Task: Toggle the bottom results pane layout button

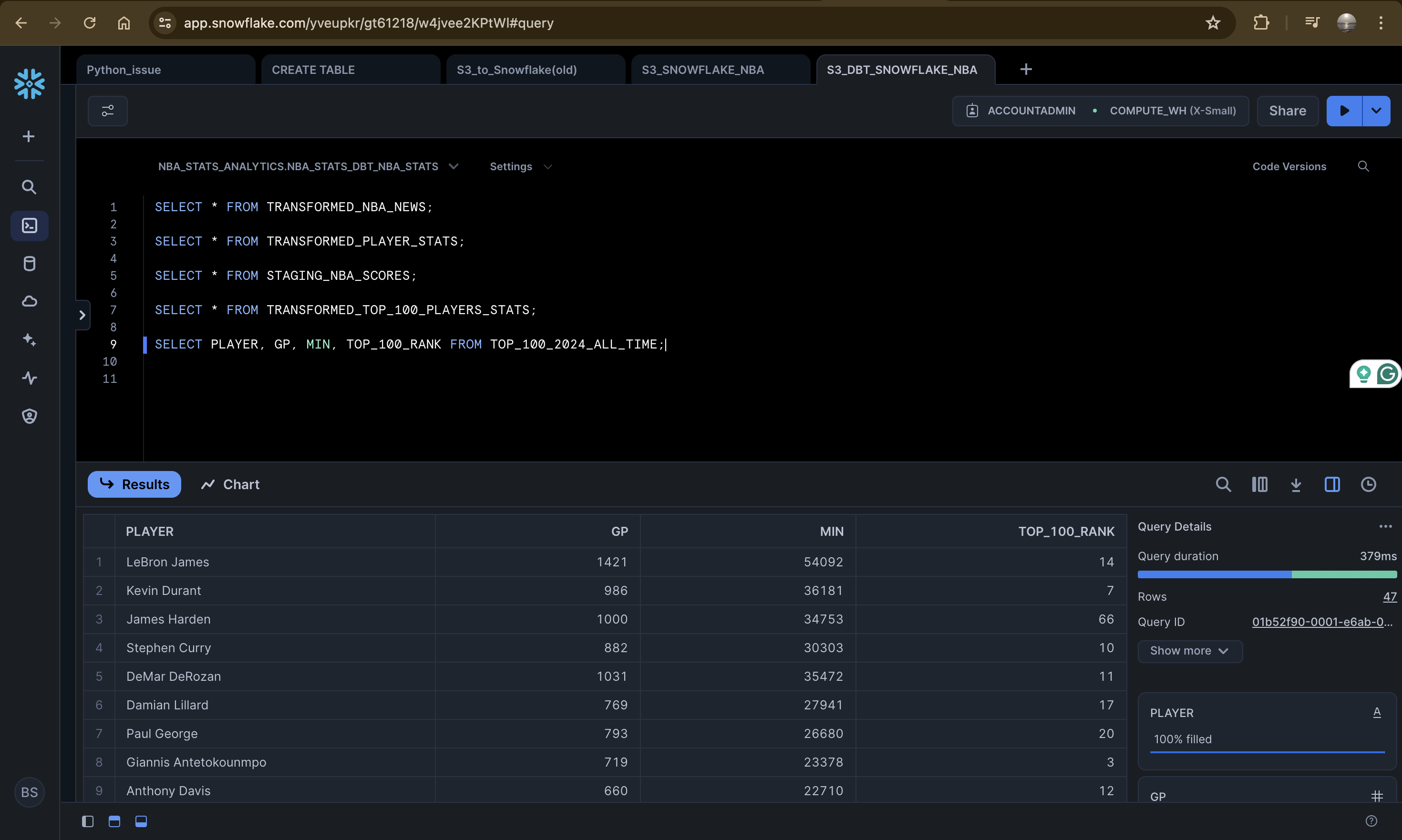Action: [x=141, y=821]
